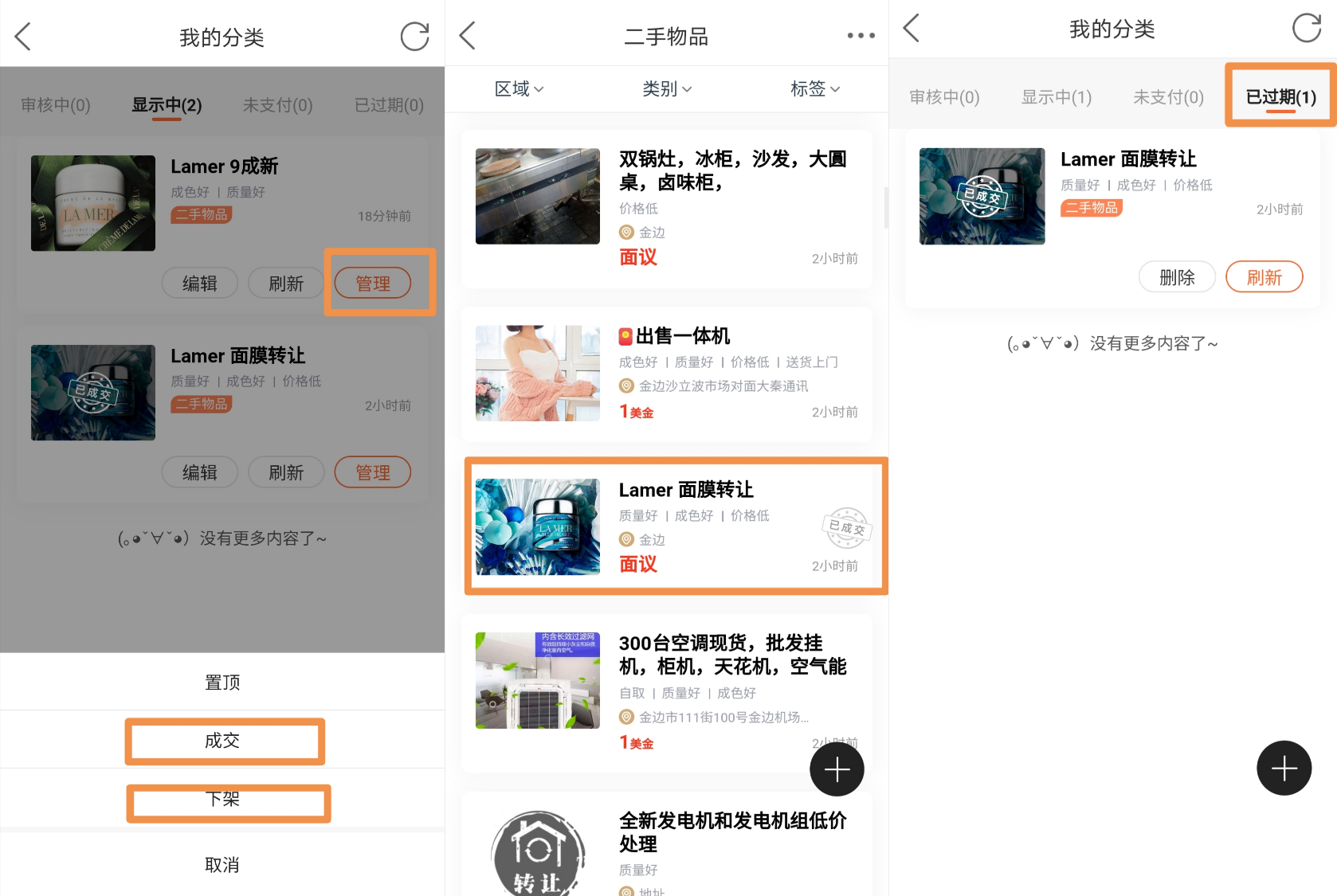The width and height of the screenshot is (1337, 896).
Task: Open 出售一体机 listing thumbnail
Action: point(538,373)
